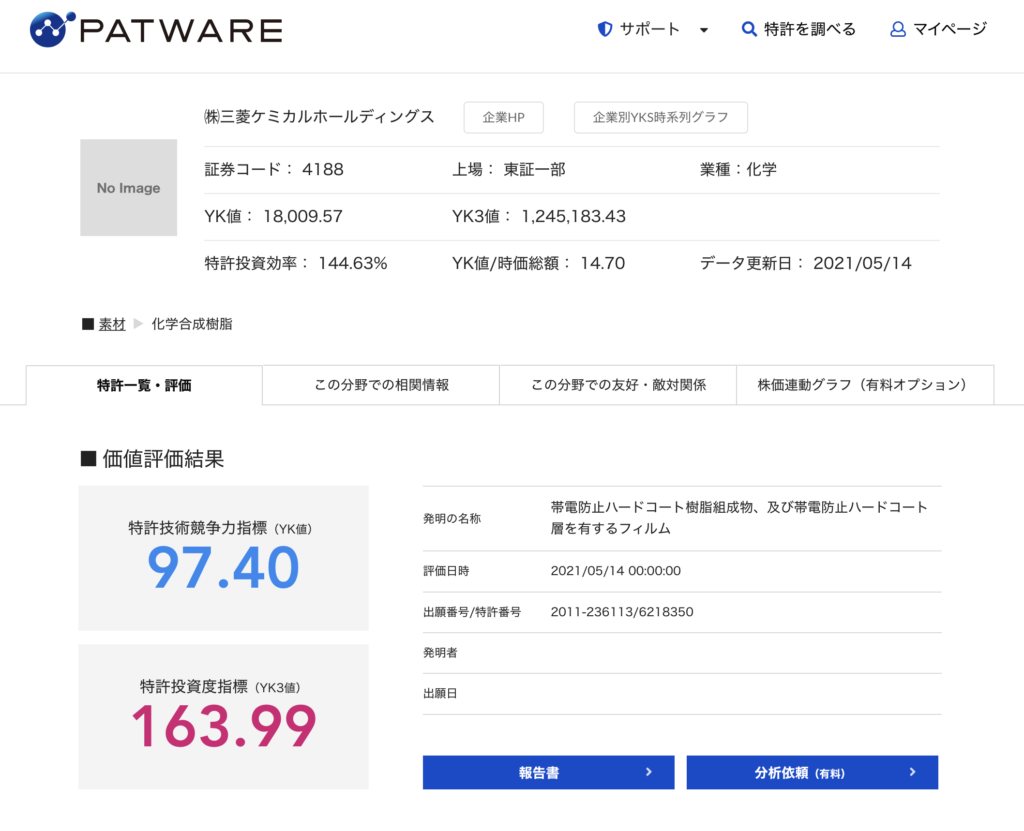This screenshot has height=831, width=1024.
Task: Click the support shield icon
Action: tap(605, 29)
